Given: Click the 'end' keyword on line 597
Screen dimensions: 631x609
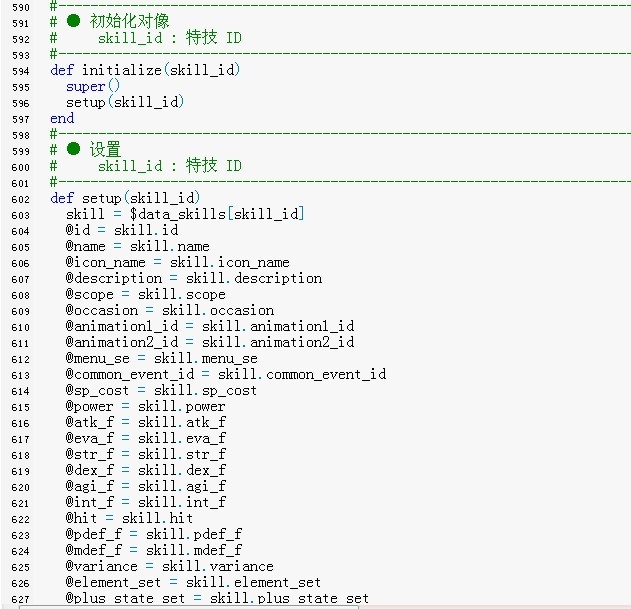Looking at the screenshot, I should click(x=62, y=118).
